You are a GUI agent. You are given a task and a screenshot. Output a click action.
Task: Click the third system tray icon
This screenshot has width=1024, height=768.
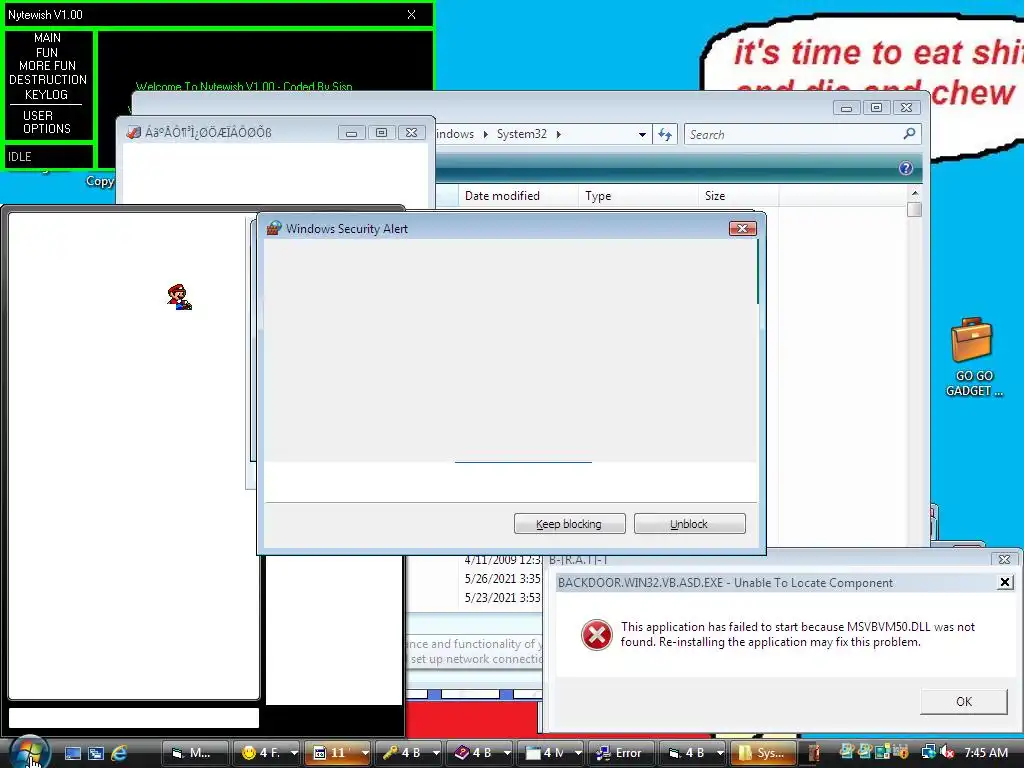coord(882,752)
